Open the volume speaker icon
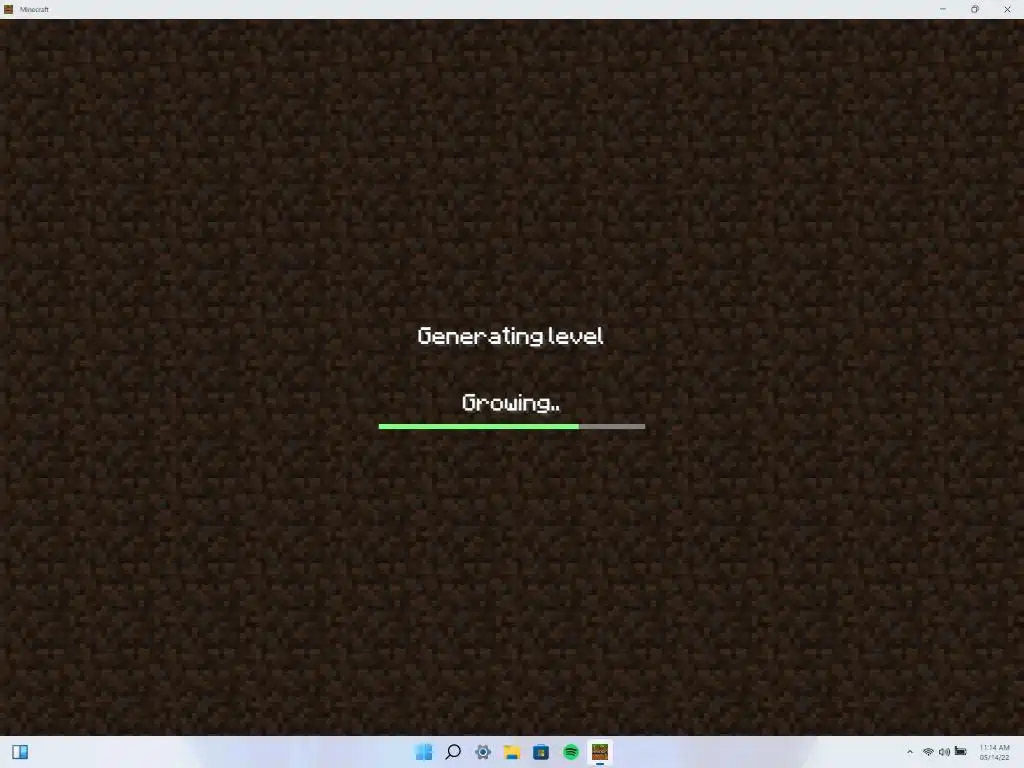Viewport: 1024px width, 768px height. 944,752
